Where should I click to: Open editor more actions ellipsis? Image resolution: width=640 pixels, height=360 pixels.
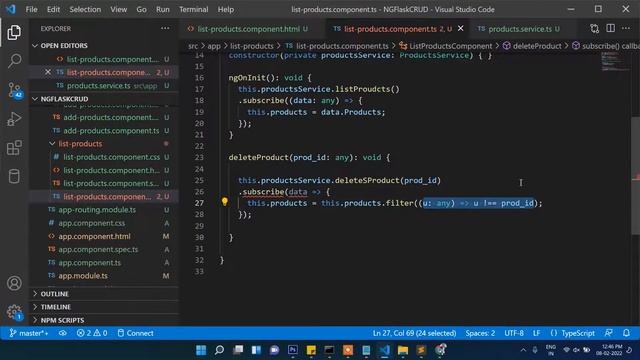(x=626, y=28)
